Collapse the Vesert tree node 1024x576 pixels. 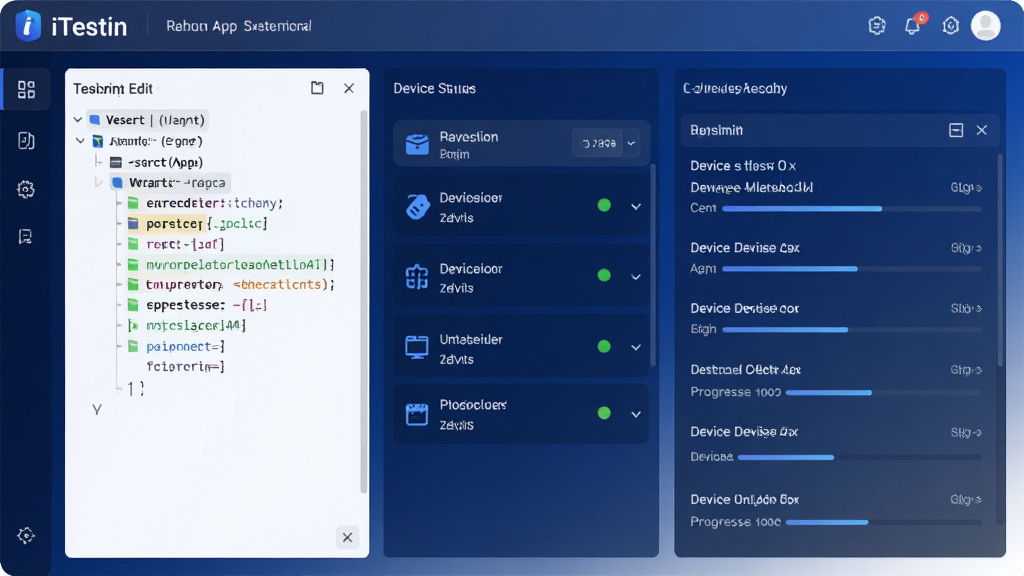point(78,120)
